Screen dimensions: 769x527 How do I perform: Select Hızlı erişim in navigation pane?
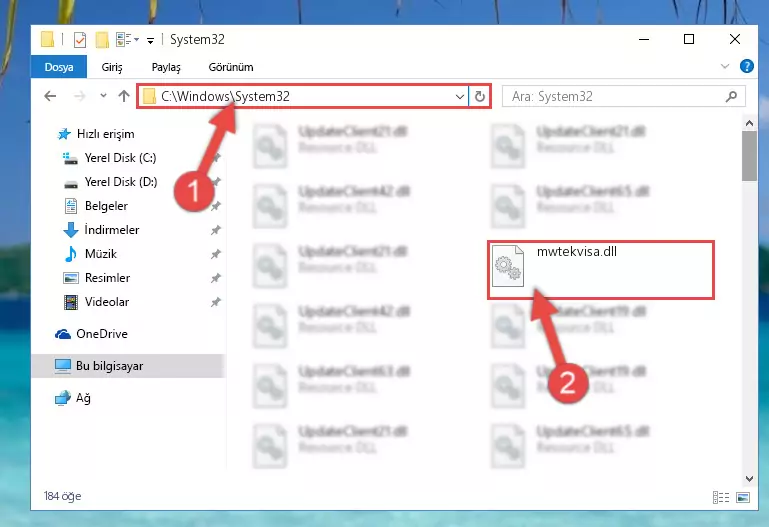tap(106, 134)
